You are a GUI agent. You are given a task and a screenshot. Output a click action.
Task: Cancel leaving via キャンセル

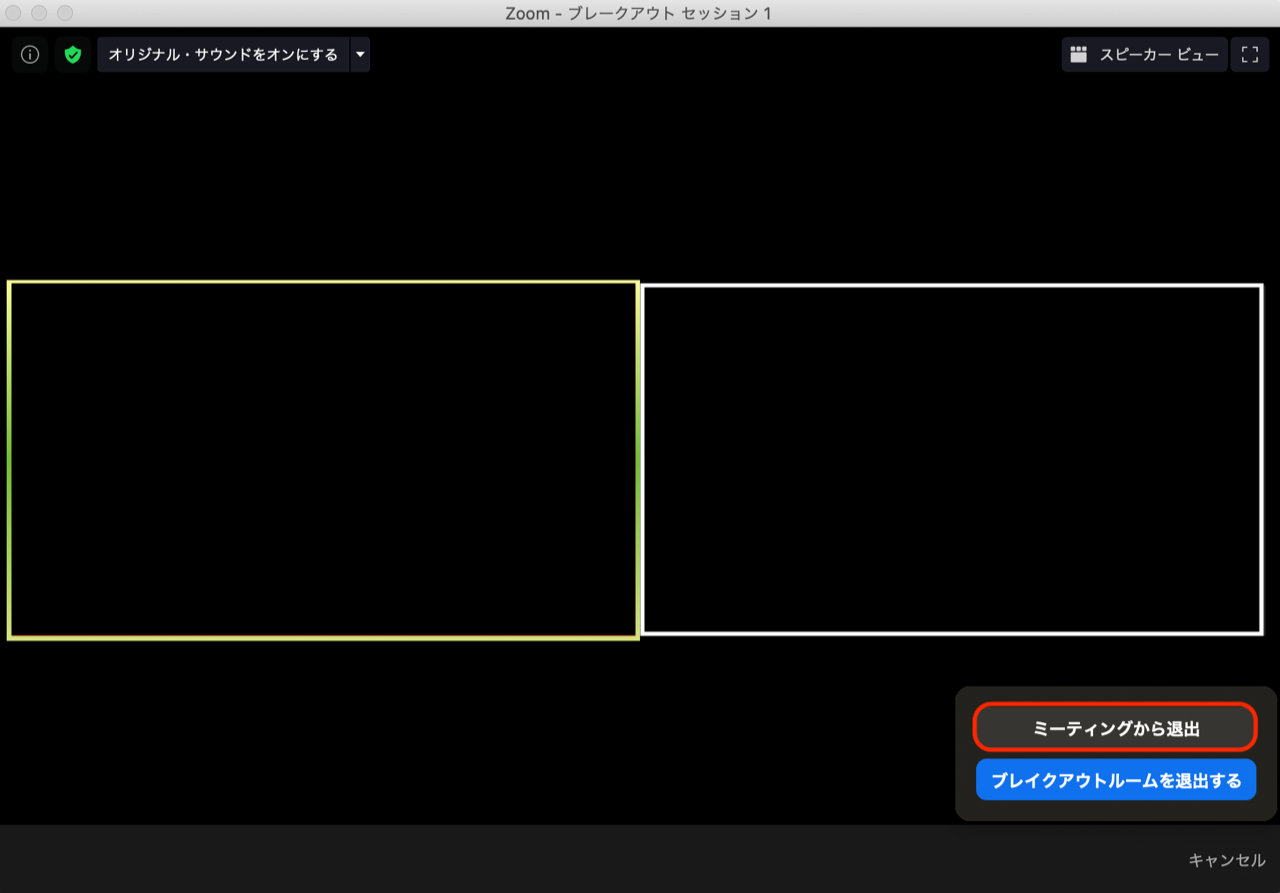click(x=1227, y=860)
